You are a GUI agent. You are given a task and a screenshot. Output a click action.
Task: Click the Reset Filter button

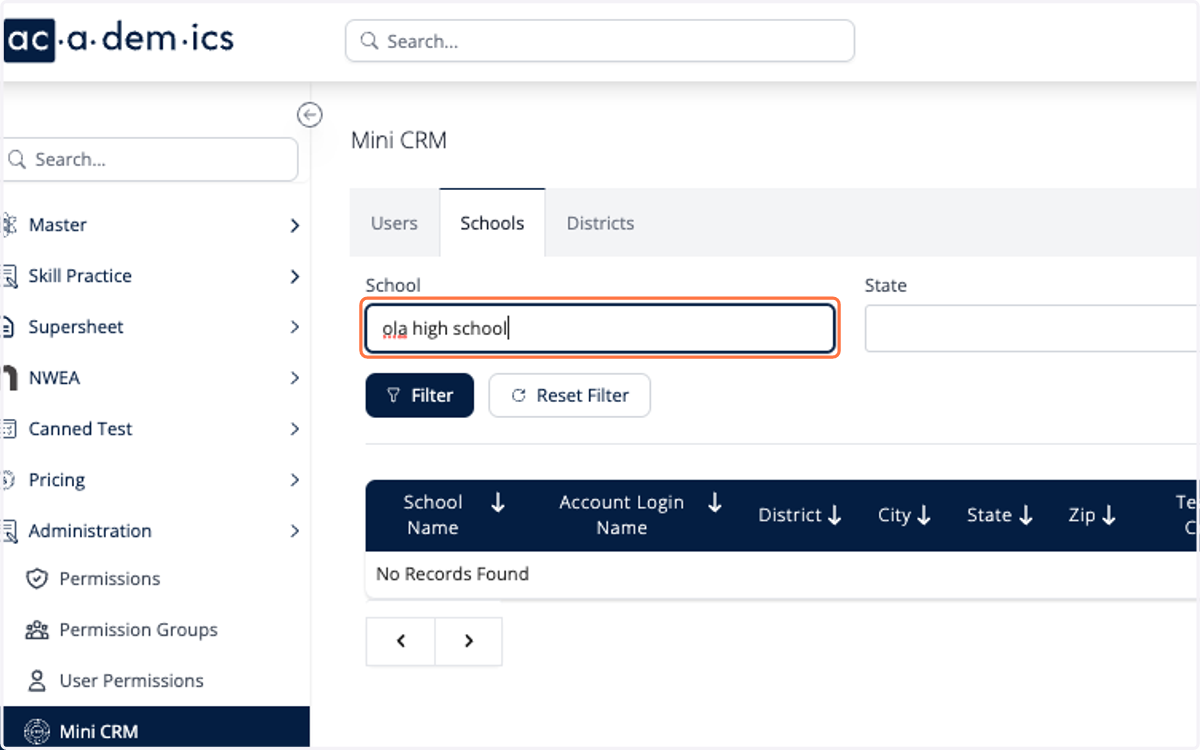coord(570,396)
